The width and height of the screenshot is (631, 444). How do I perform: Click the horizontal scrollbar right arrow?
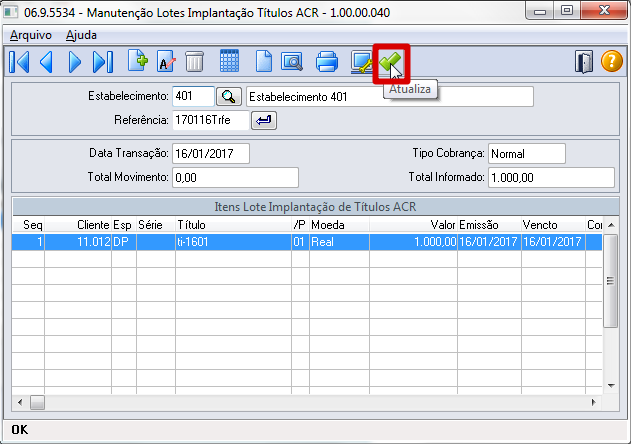594,402
